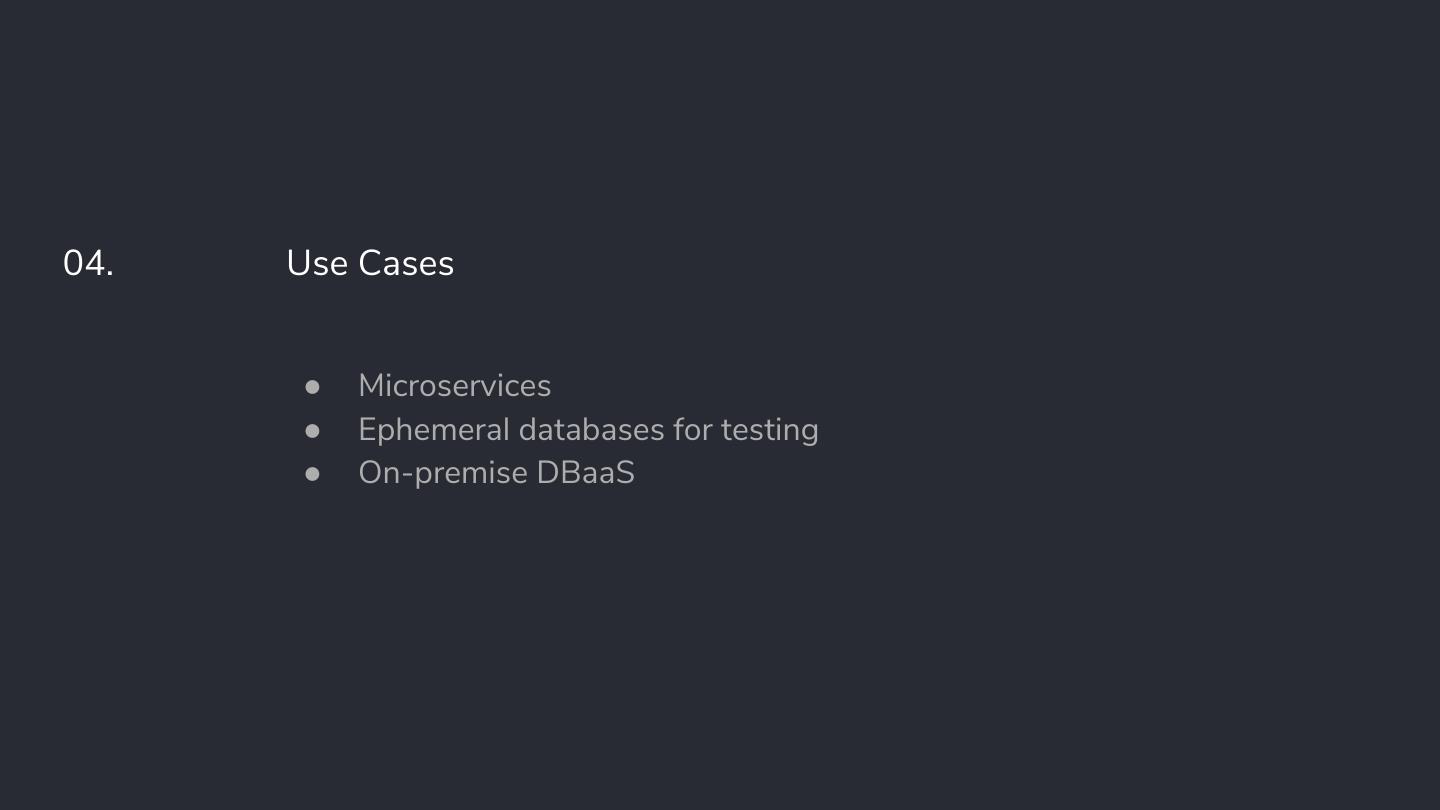The image size is (1440, 810).
Task: Click the digit "0" in section number
Action: point(74,264)
